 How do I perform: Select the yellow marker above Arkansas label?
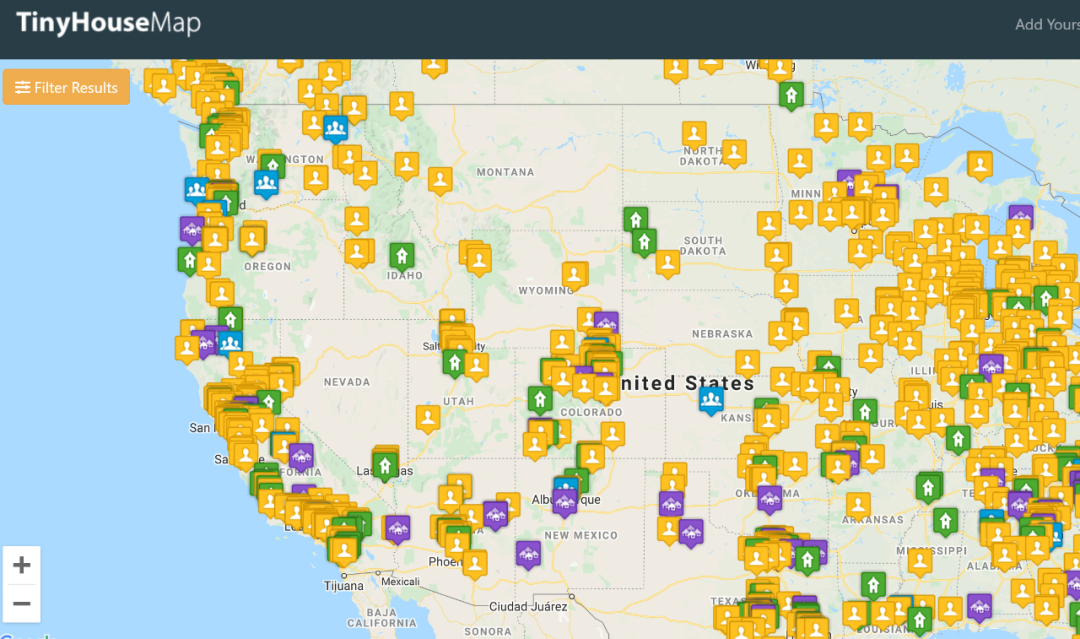(858, 505)
